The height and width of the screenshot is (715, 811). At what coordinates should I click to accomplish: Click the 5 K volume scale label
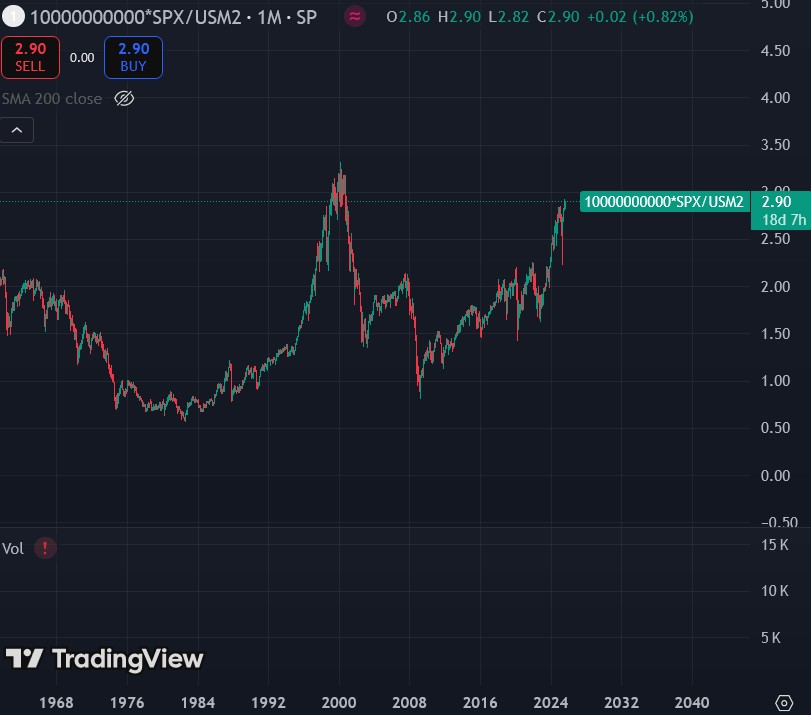pos(771,638)
